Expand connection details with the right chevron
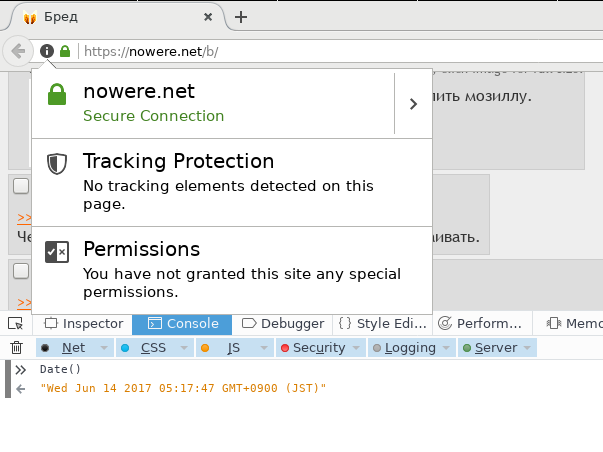The image size is (603, 452). [x=413, y=104]
